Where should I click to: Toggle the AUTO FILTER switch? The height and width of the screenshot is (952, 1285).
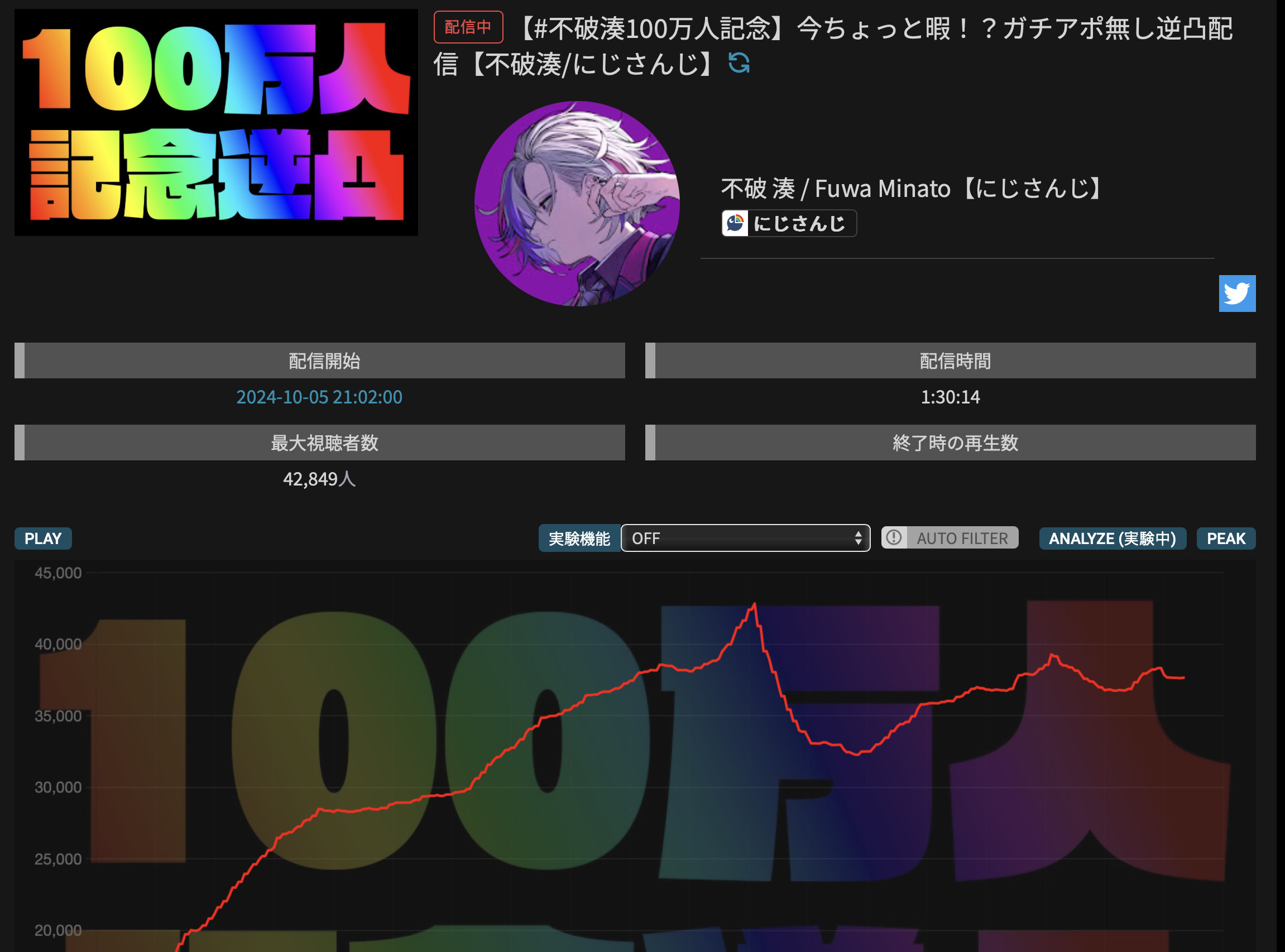point(950,538)
